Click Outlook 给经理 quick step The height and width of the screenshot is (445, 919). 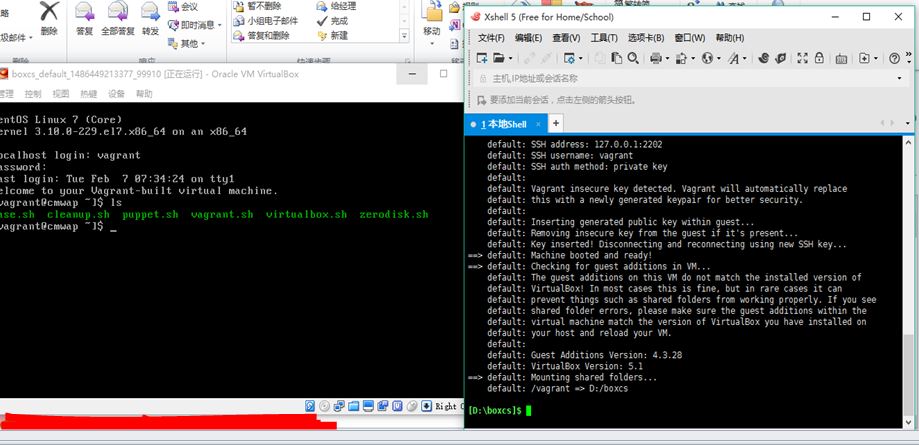336,6
